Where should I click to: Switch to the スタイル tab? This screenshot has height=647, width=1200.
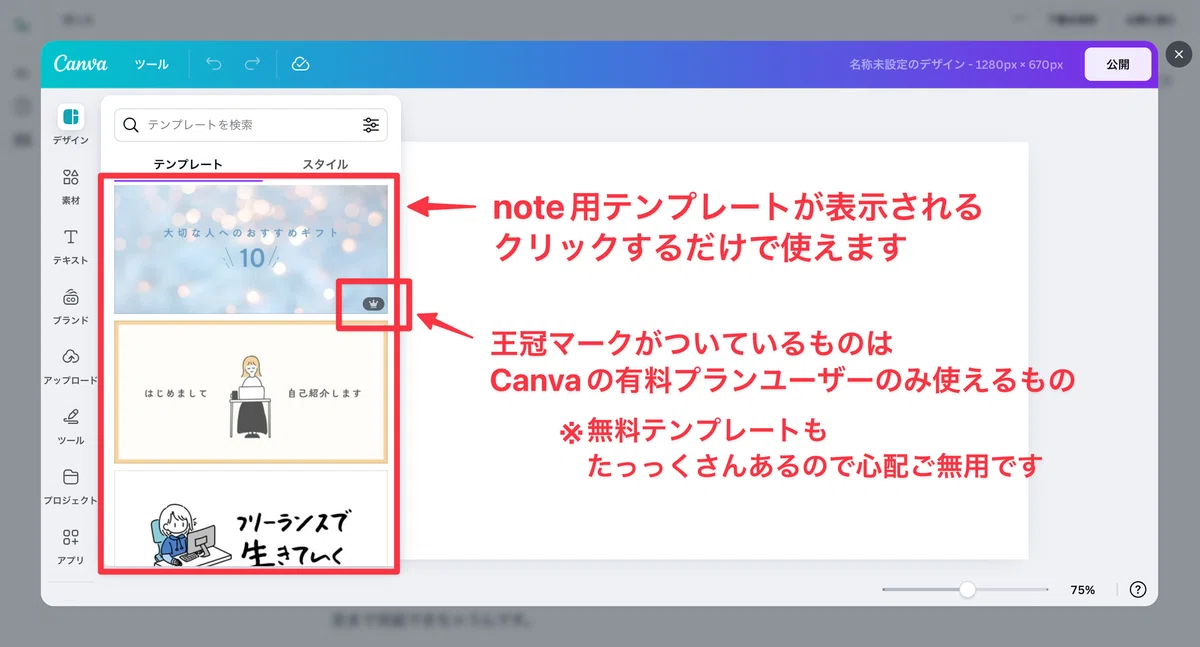(325, 164)
